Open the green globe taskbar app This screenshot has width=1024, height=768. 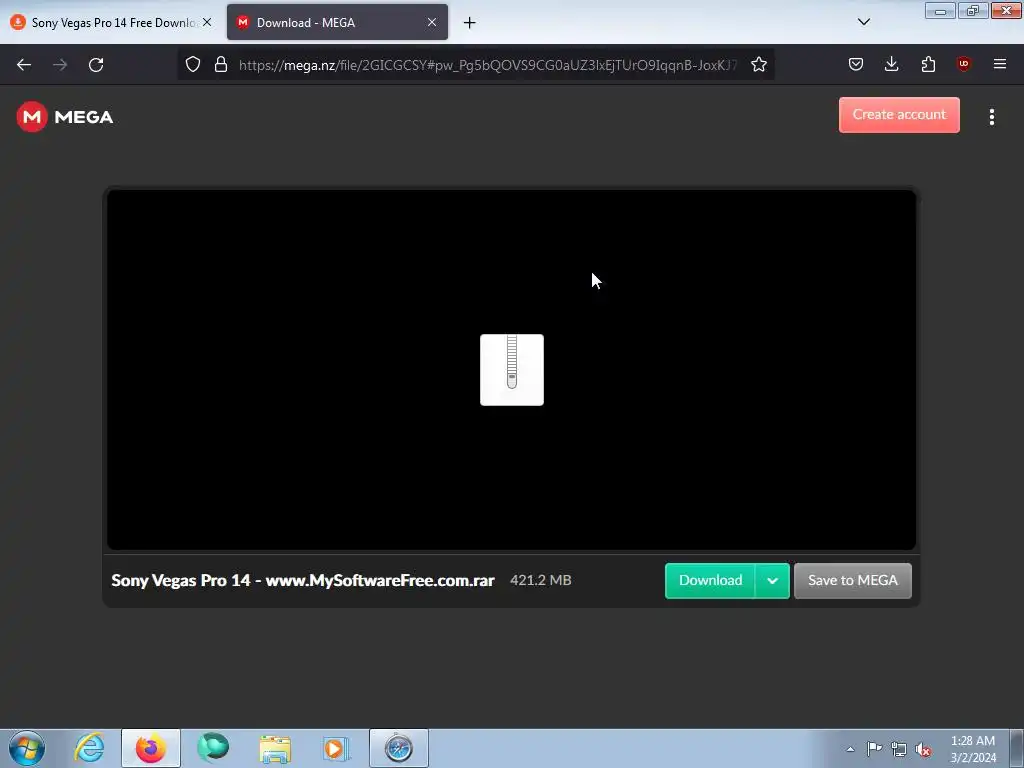point(213,748)
